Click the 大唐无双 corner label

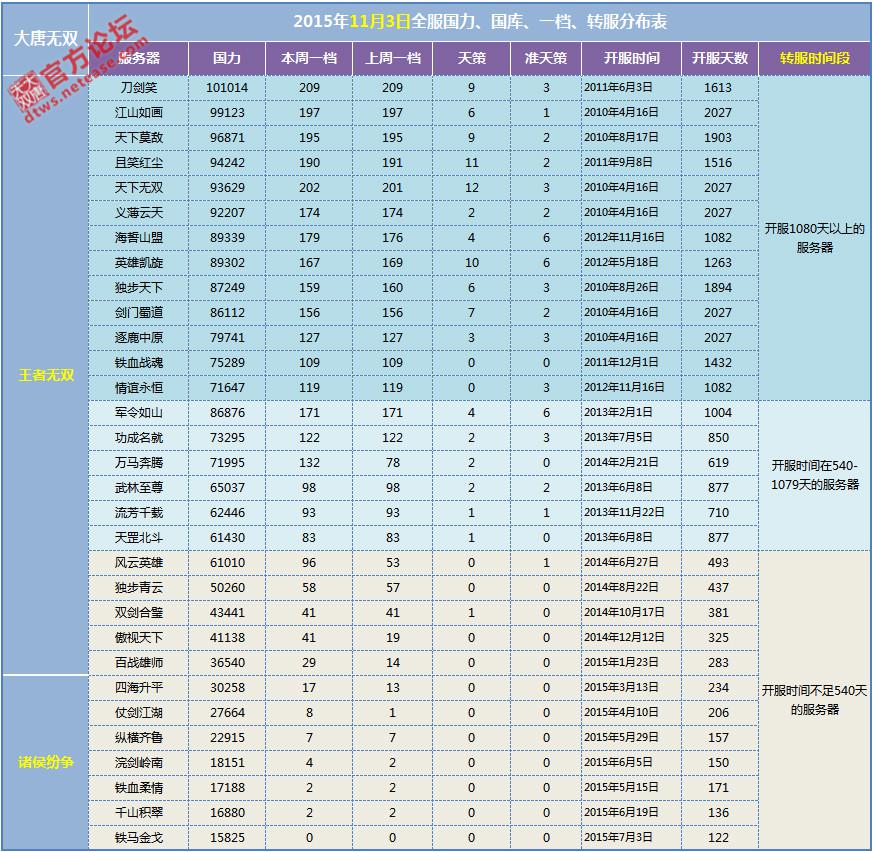coord(45,38)
